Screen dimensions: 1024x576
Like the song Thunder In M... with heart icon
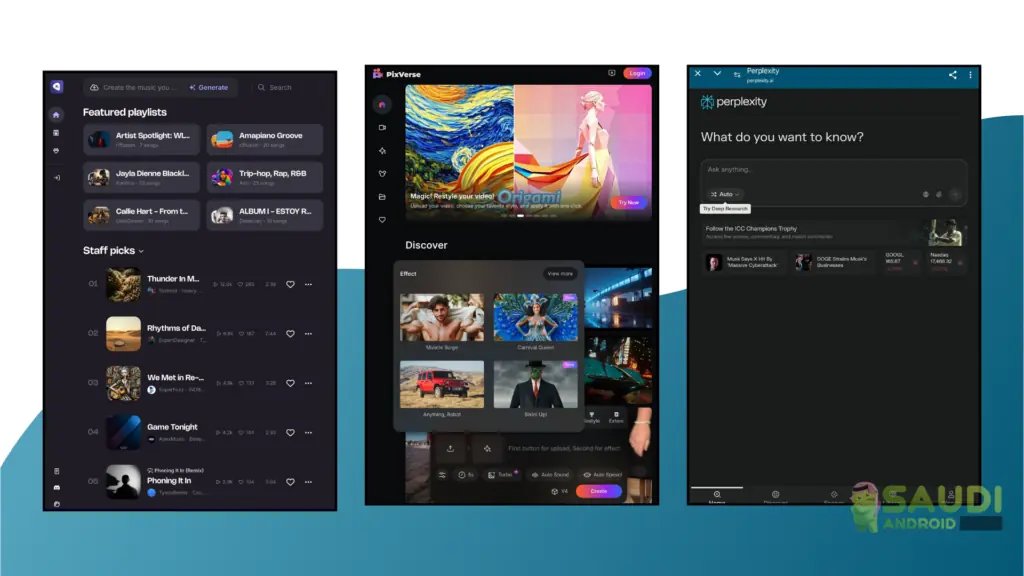point(291,284)
